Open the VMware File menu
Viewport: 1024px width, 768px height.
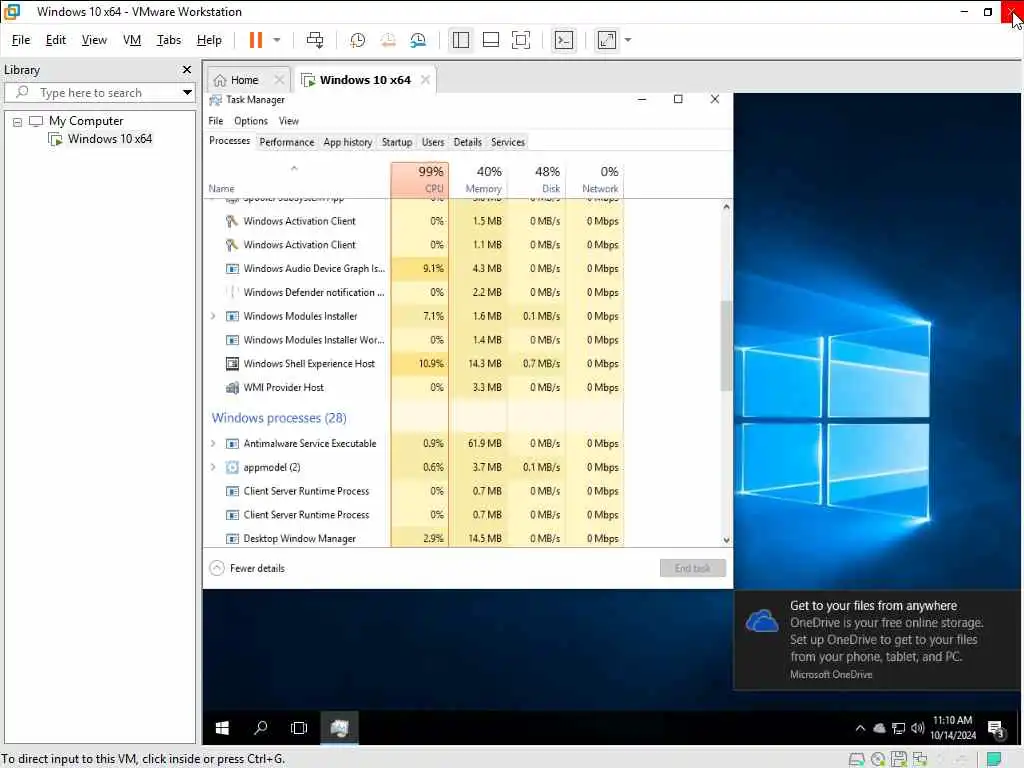pos(21,40)
